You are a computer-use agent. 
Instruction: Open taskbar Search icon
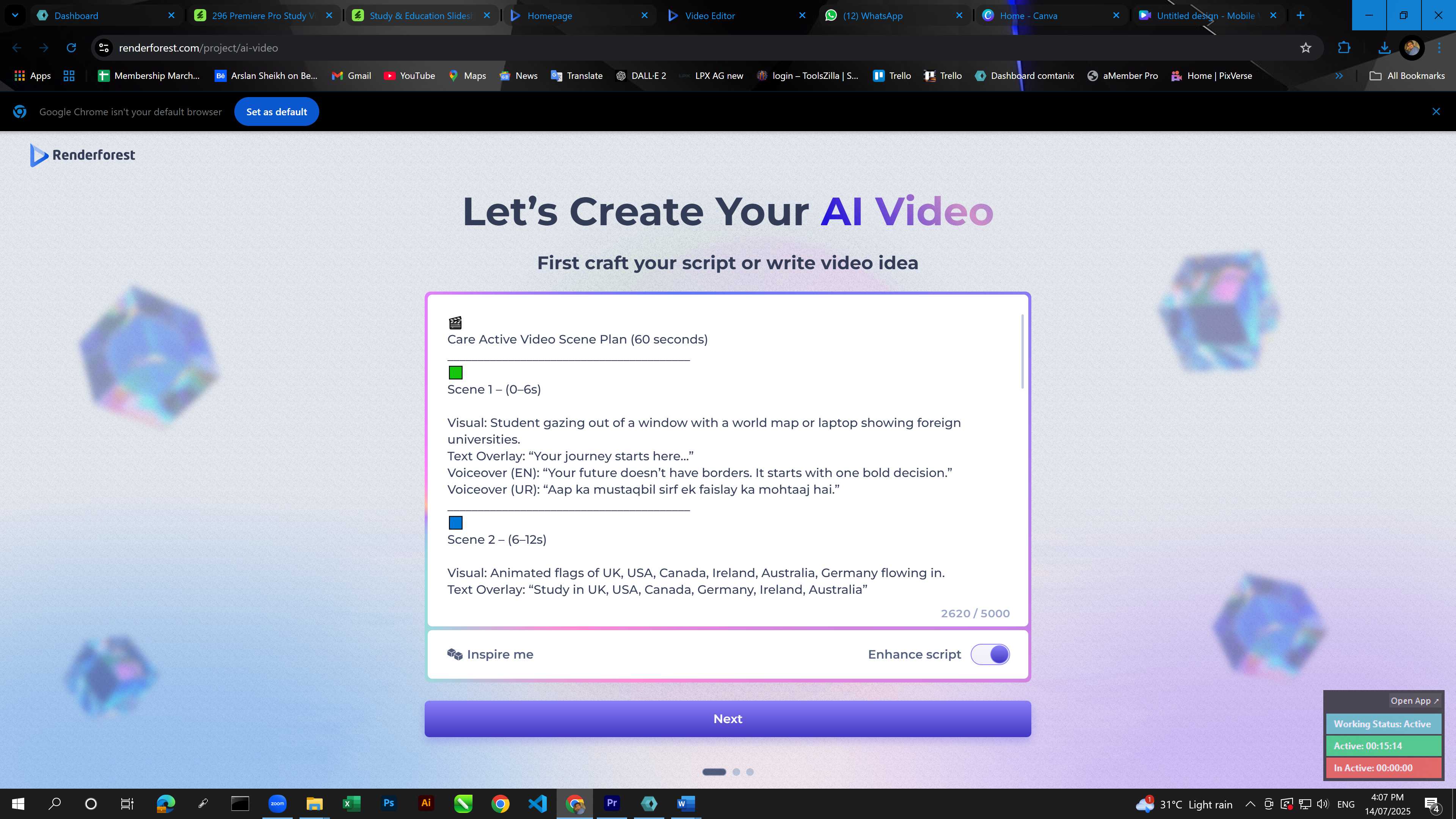coord(55,803)
